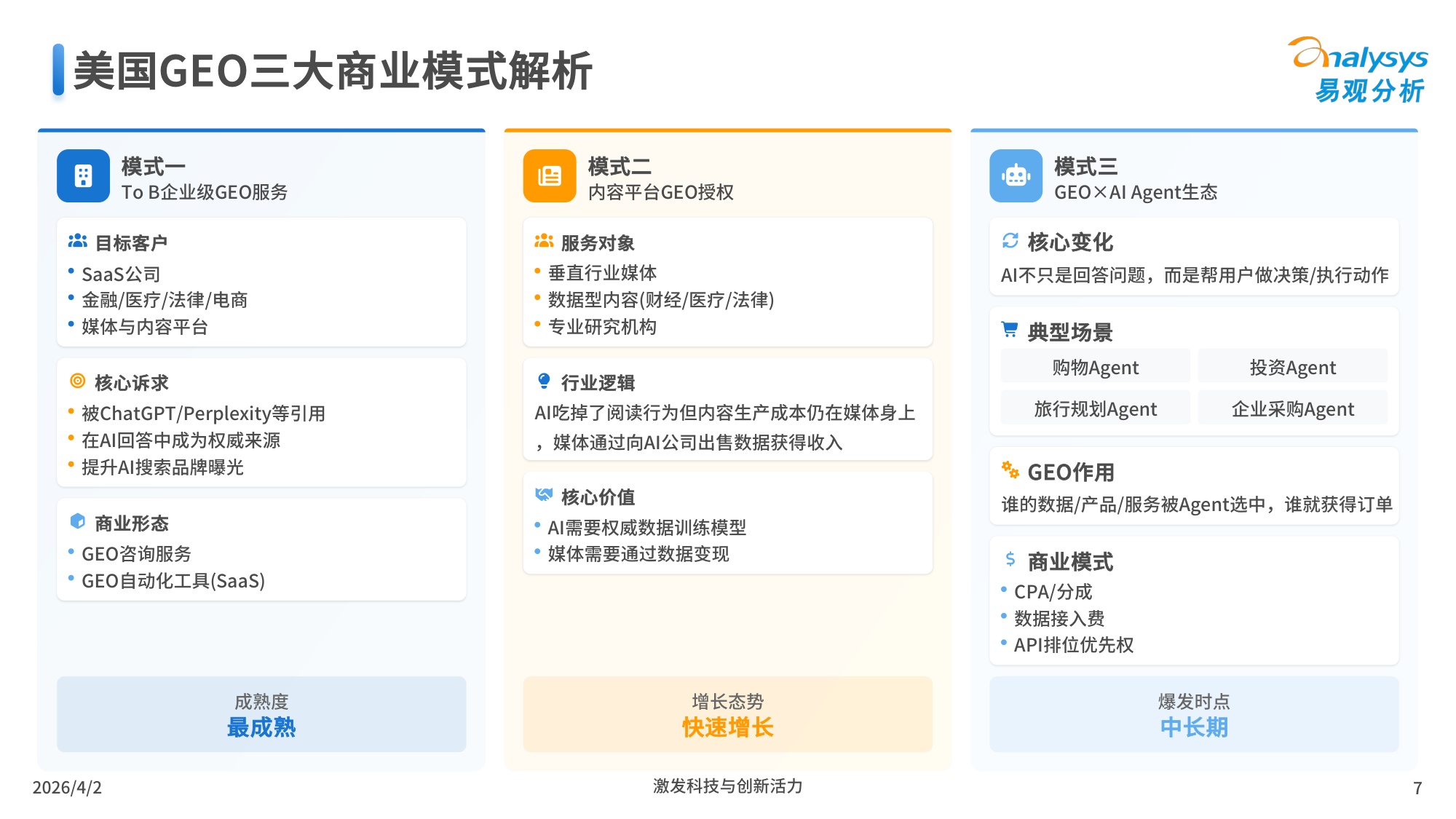Click the bullet 在AI回答中成为权威来源
The width and height of the screenshot is (1456, 819).
point(181,440)
